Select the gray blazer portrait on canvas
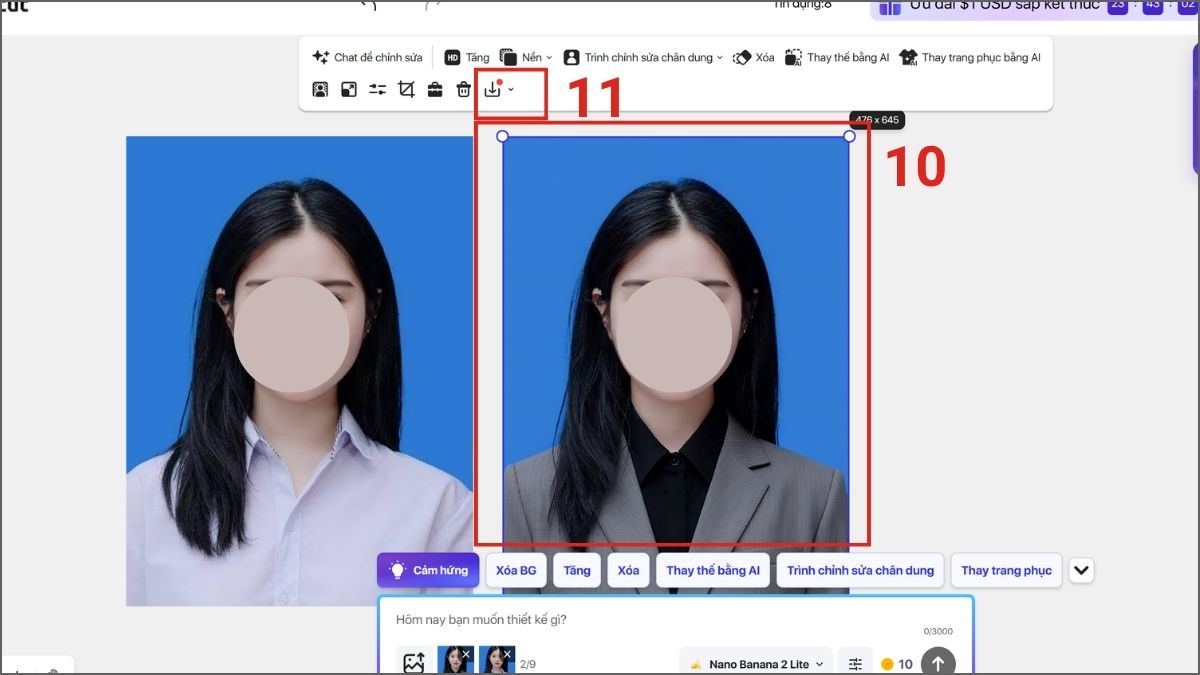This screenshot has width=1200, height=675. click(x=676, y=365)
